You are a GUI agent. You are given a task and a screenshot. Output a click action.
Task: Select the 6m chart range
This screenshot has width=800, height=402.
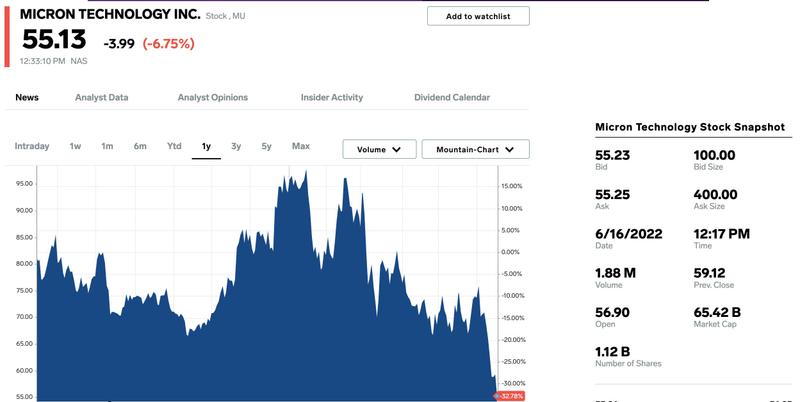pyautogui.click(x=140, y=146)
